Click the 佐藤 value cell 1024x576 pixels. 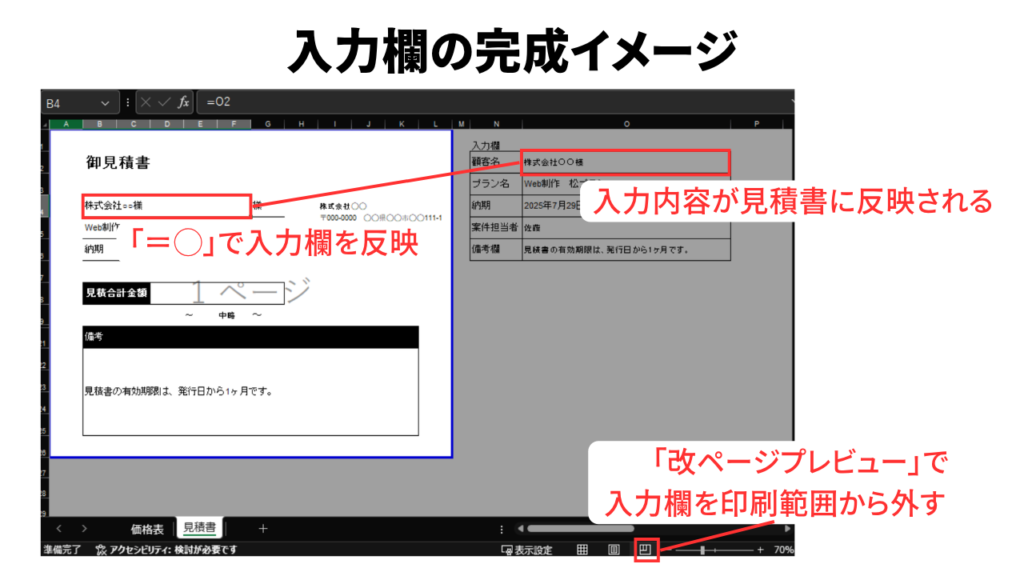[626, 228]
